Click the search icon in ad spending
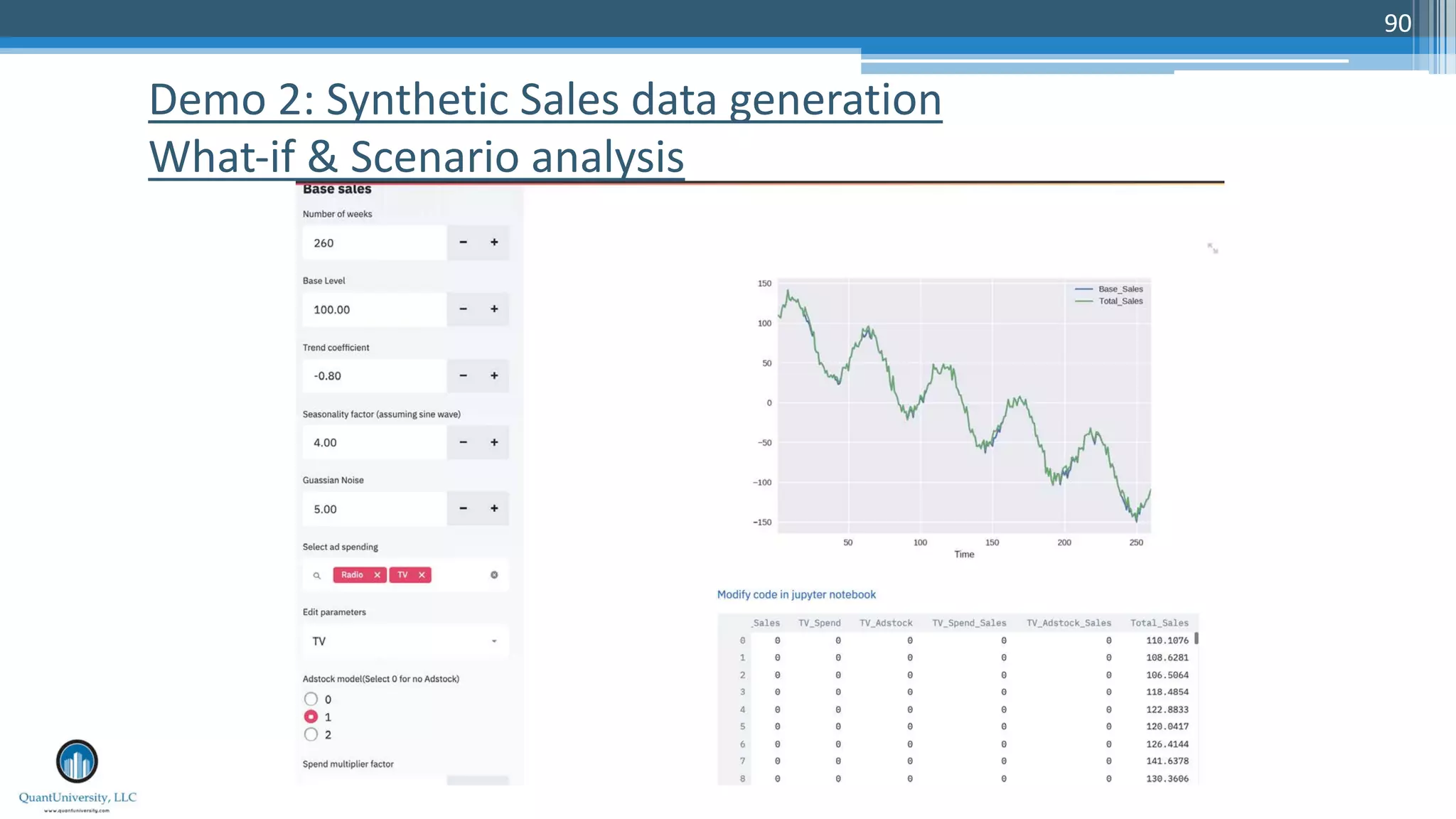Screen dimensions: 1456x819 click(x=317, y=575)
